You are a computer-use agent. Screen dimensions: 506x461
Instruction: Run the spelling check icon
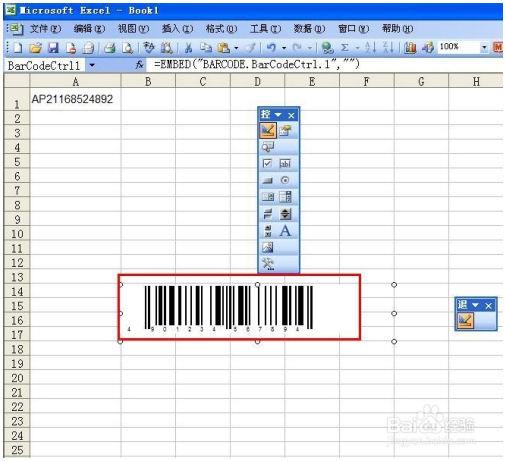pos(149,48)
